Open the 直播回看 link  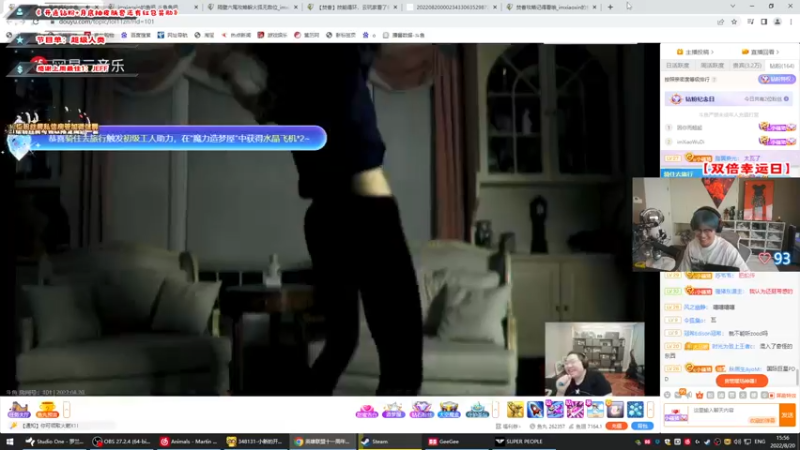[760, 52]
